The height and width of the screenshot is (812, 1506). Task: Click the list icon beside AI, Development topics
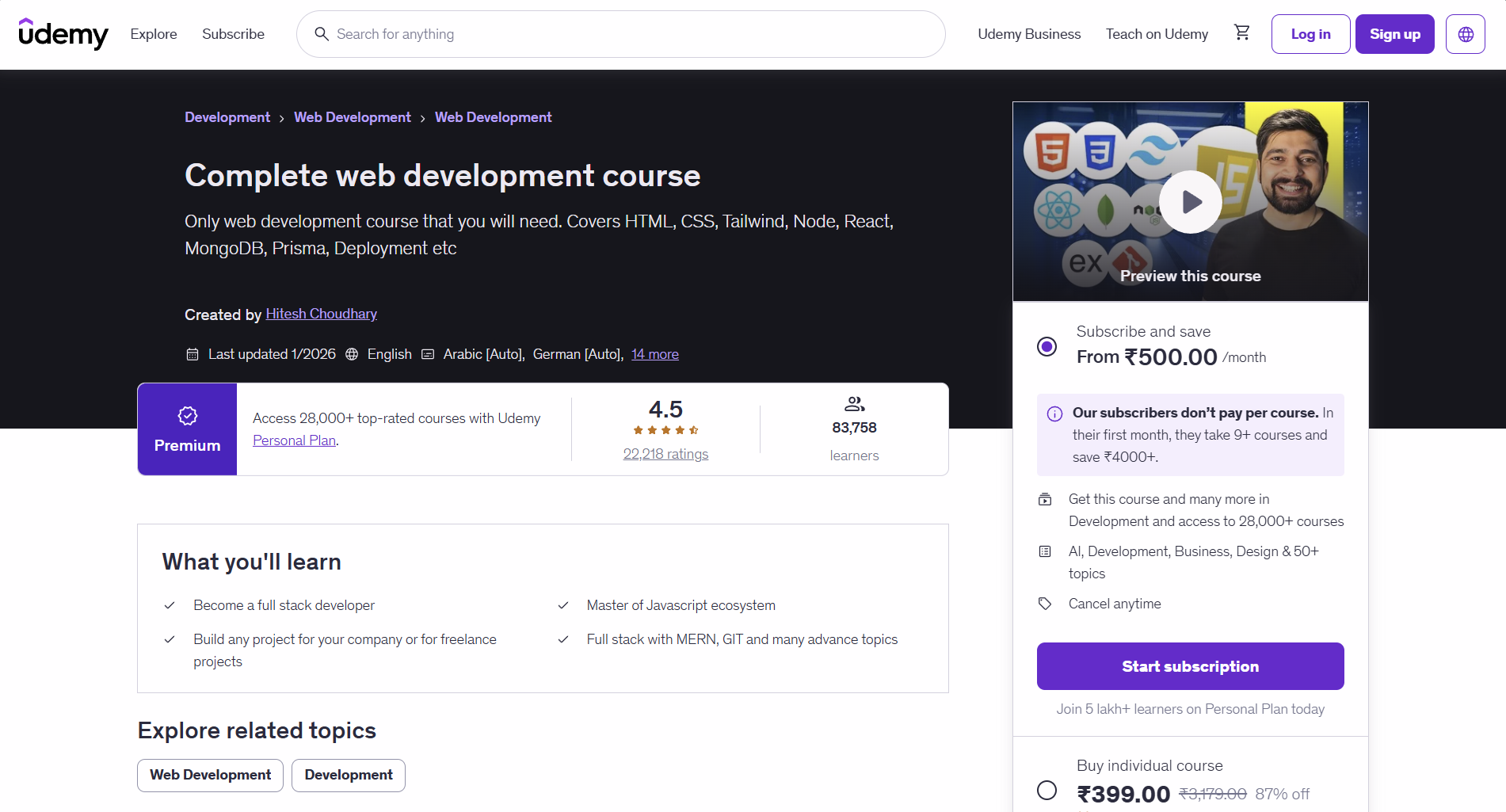1045,551
